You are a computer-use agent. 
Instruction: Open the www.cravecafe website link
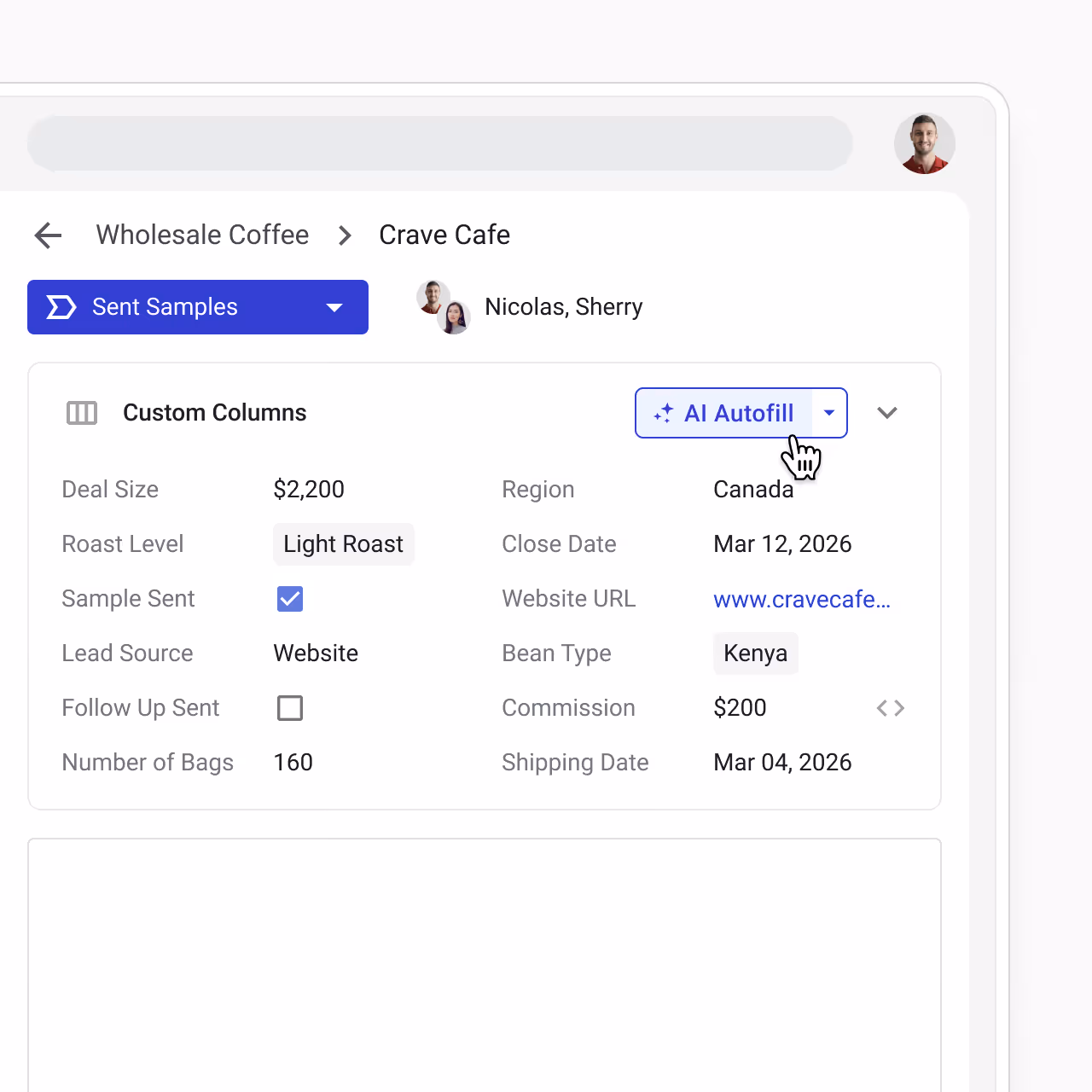[800, 599]
